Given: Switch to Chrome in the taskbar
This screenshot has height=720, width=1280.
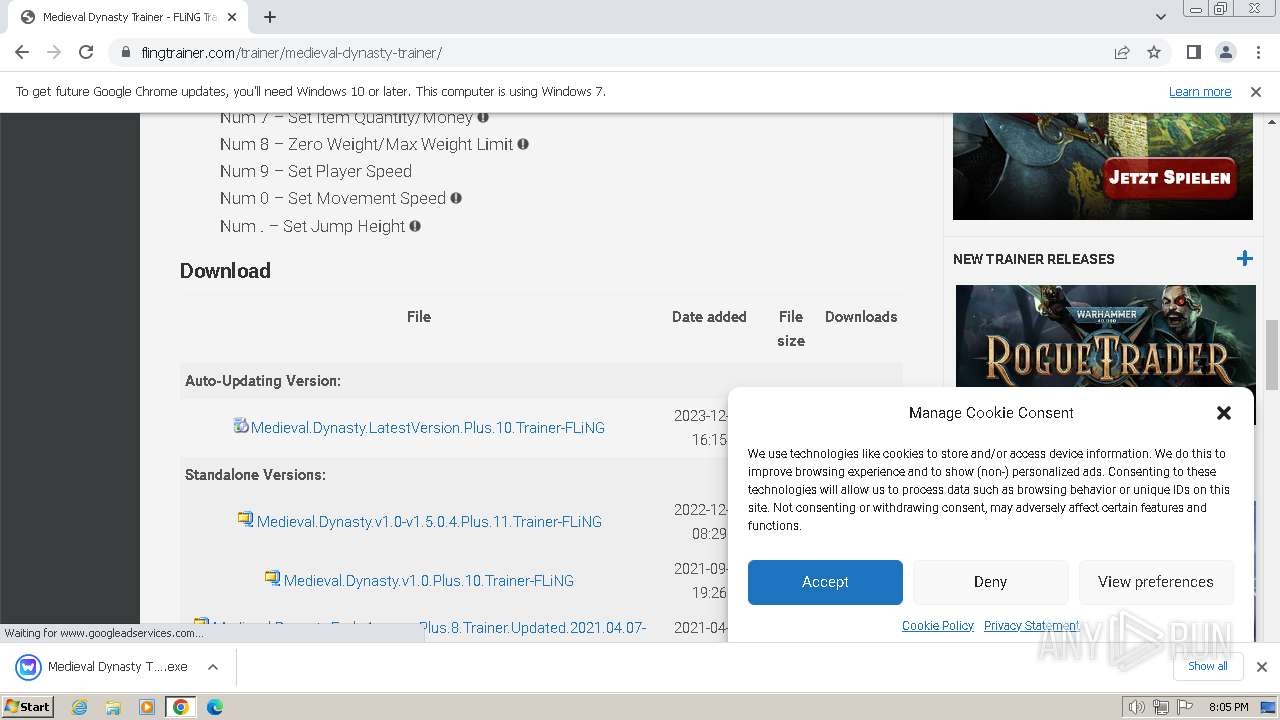Looking at the screenshot, I should coord(180,707).
